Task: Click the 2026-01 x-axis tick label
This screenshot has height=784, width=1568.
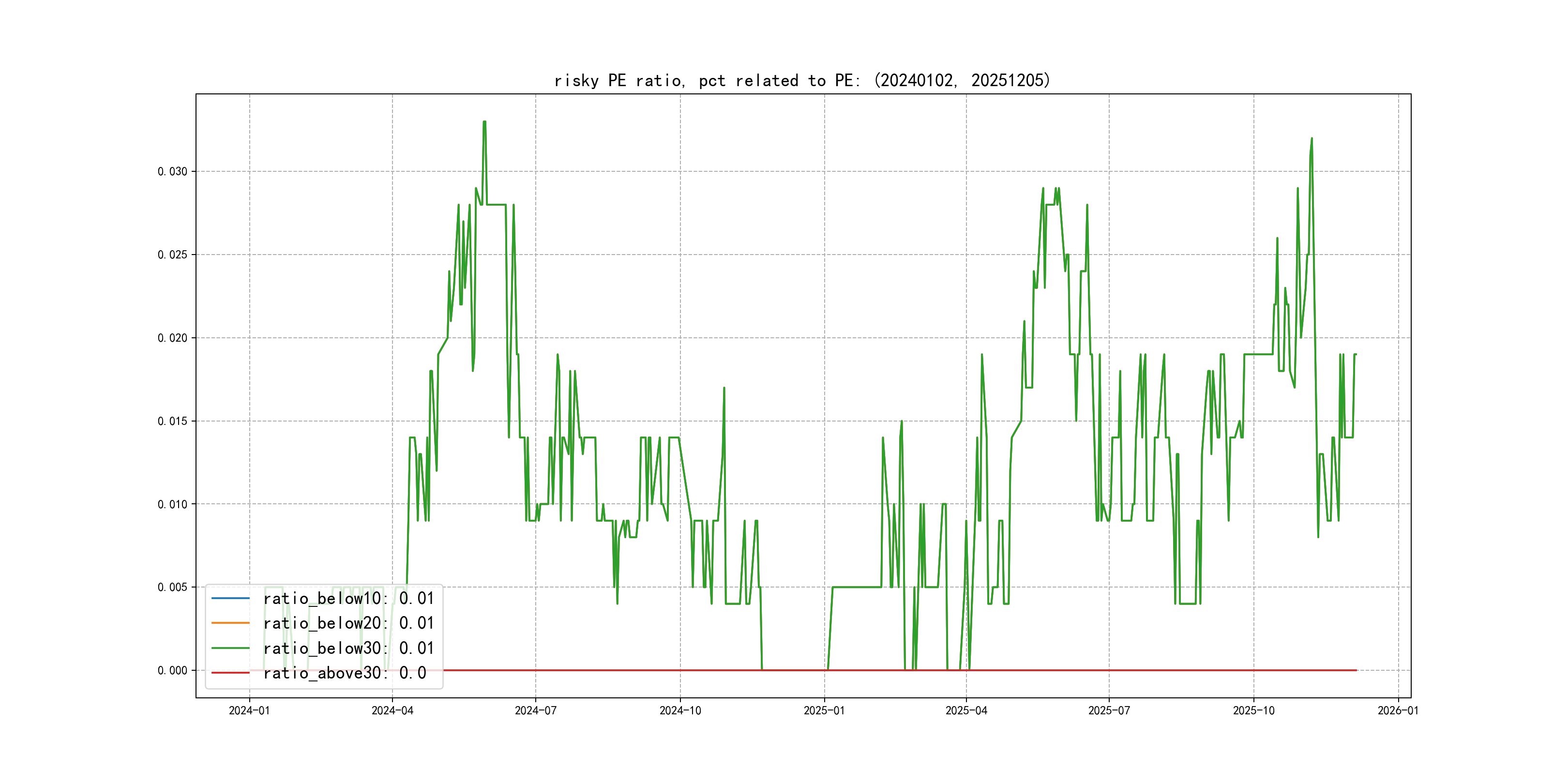Action: coord(1398,710)
